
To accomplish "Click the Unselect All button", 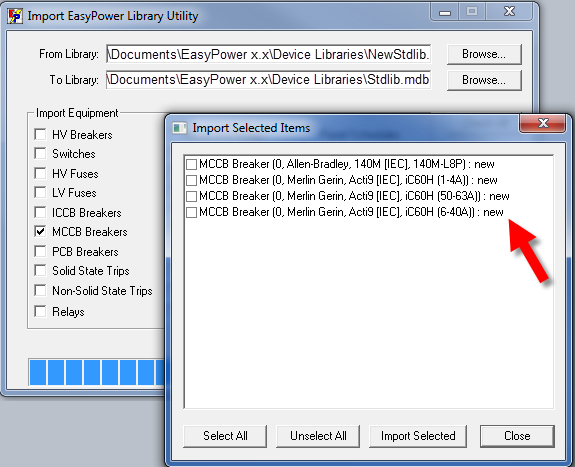I will (318, 436).
